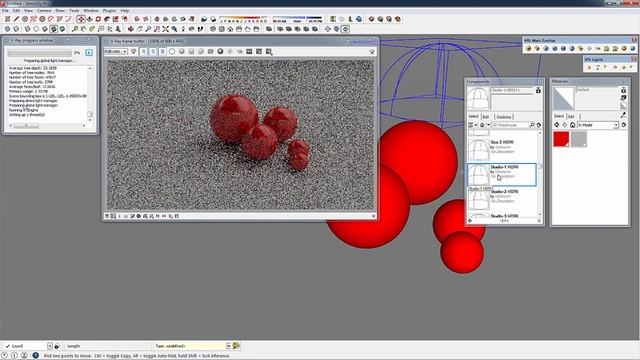This screenshot has width=640, height=360.
Task: Open the File menu
Action: tap(5, 11)
